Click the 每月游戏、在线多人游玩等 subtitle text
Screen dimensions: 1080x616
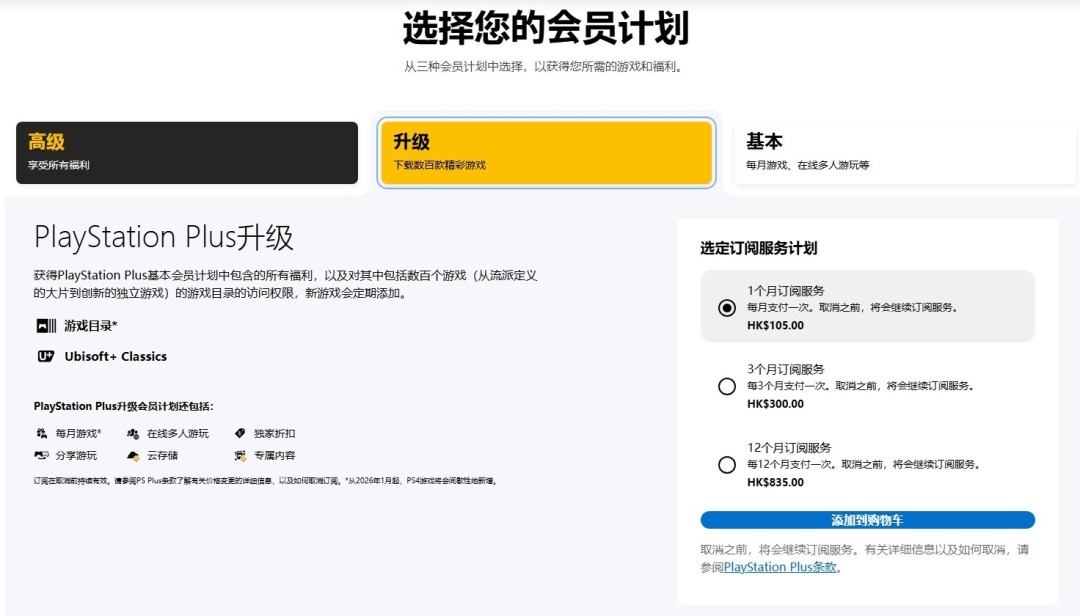[x=807, y=165]
